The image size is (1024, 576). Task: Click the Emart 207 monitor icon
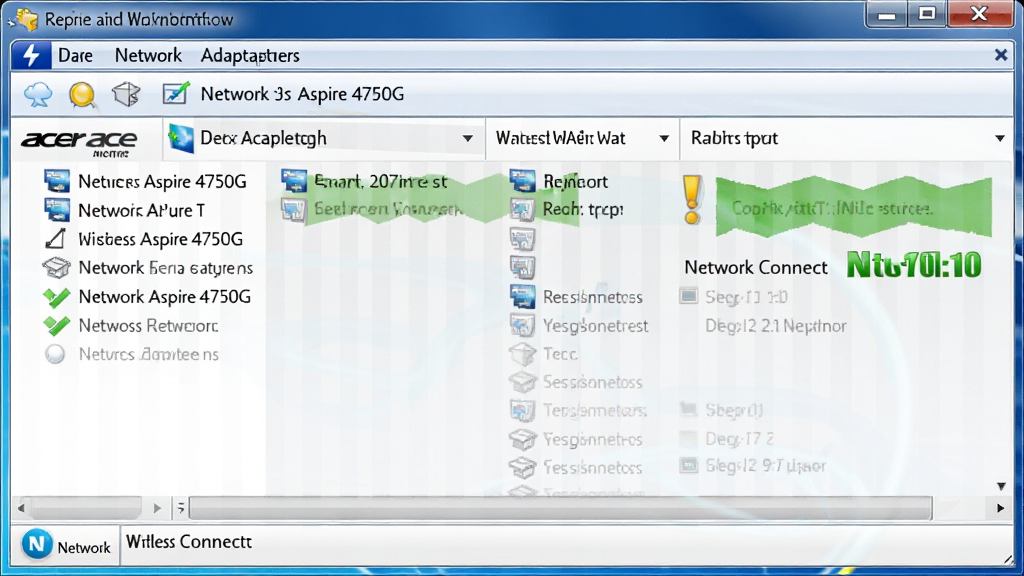click(294, 181)
